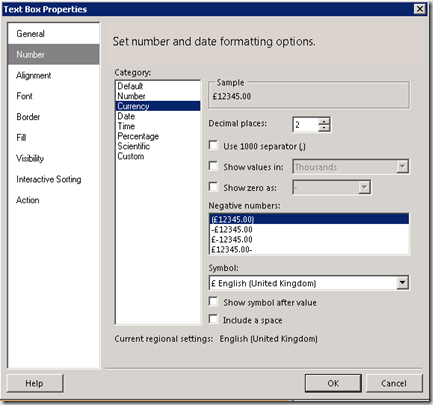Open Help for this dialog
Image resolution: width=433 pixels, height=405 pixels.
point(35,383)
